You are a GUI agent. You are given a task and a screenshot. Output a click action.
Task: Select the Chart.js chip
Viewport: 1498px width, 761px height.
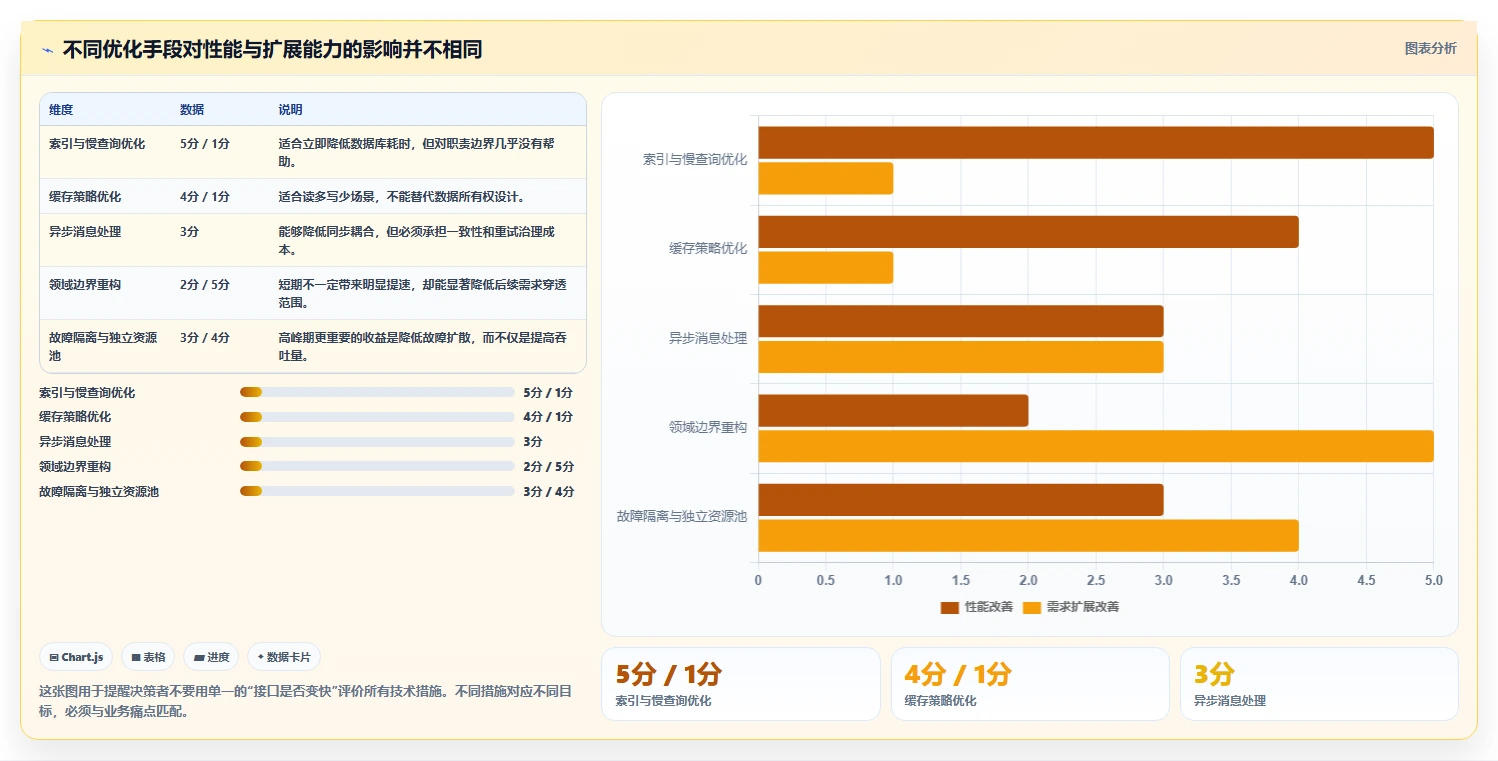point(76,657)
